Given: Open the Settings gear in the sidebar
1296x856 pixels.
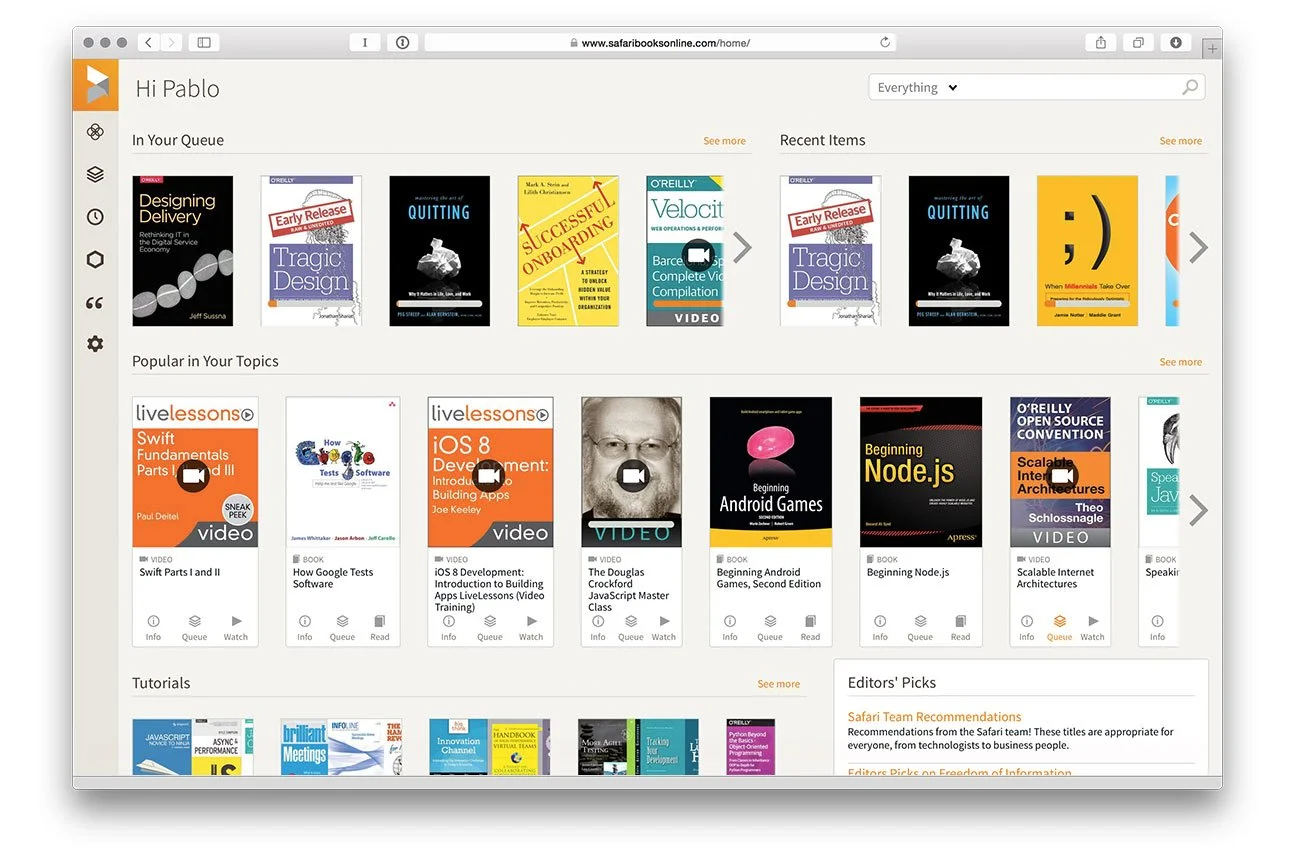Looking at the screenshot, I should [x=95, y=344].
